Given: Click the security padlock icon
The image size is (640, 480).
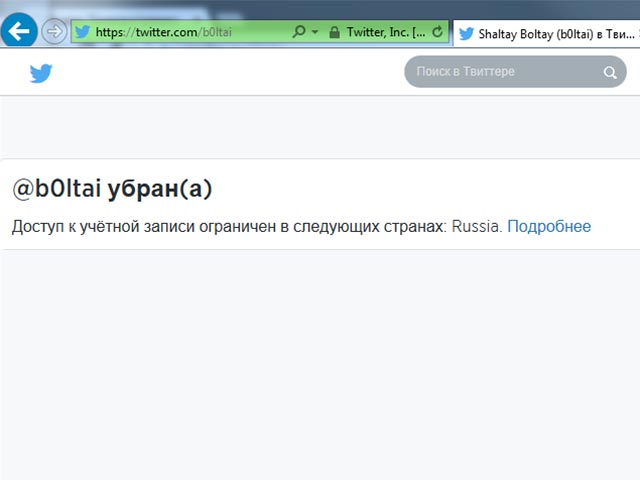Looking at the screenshot, I should (334, 32).
